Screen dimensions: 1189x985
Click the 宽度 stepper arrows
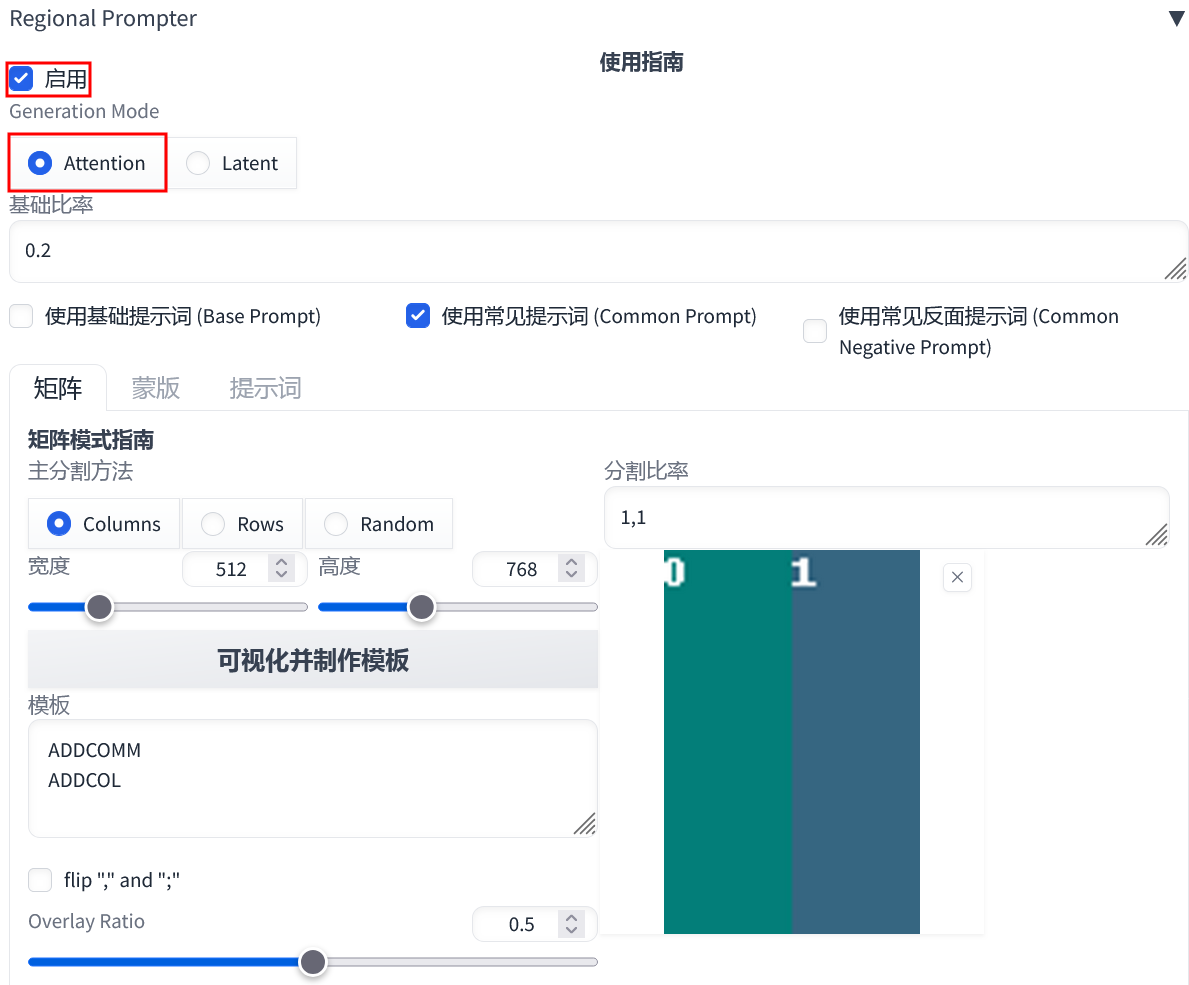point(282,569)
